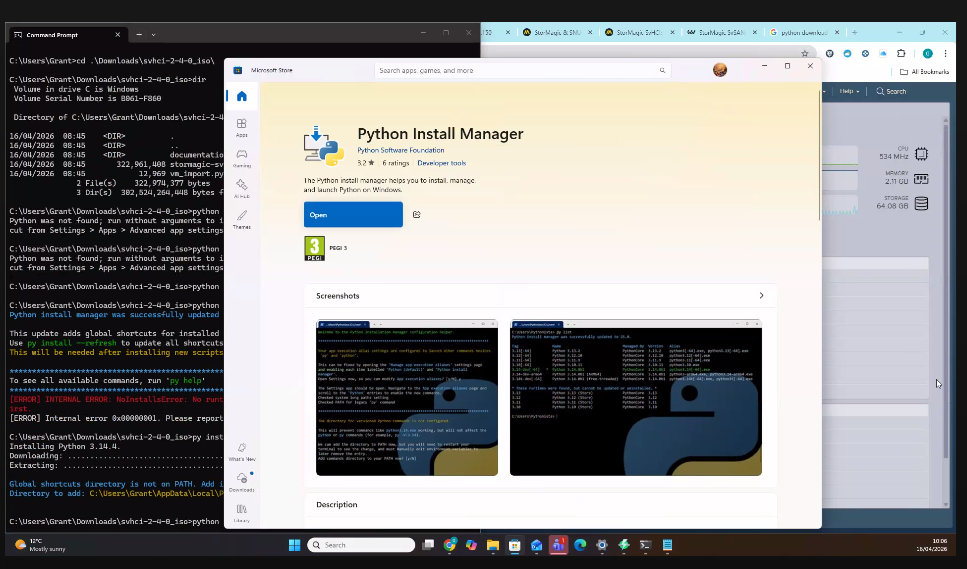Expand the Screenshots section chevron

pyautogui.click(x=761, y=296)
